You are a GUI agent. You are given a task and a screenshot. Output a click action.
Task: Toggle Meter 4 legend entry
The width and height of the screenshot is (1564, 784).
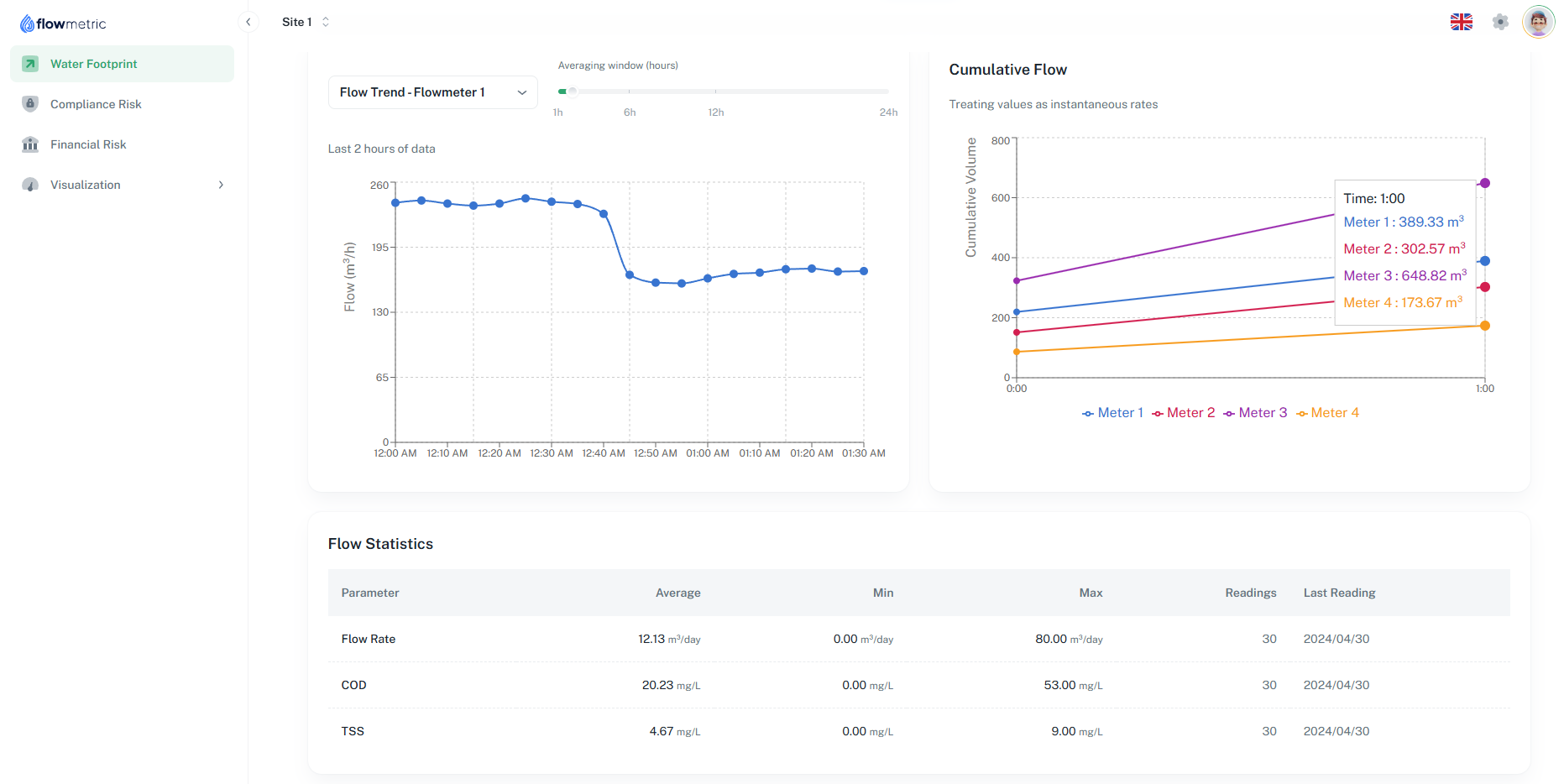(1327, 413)
